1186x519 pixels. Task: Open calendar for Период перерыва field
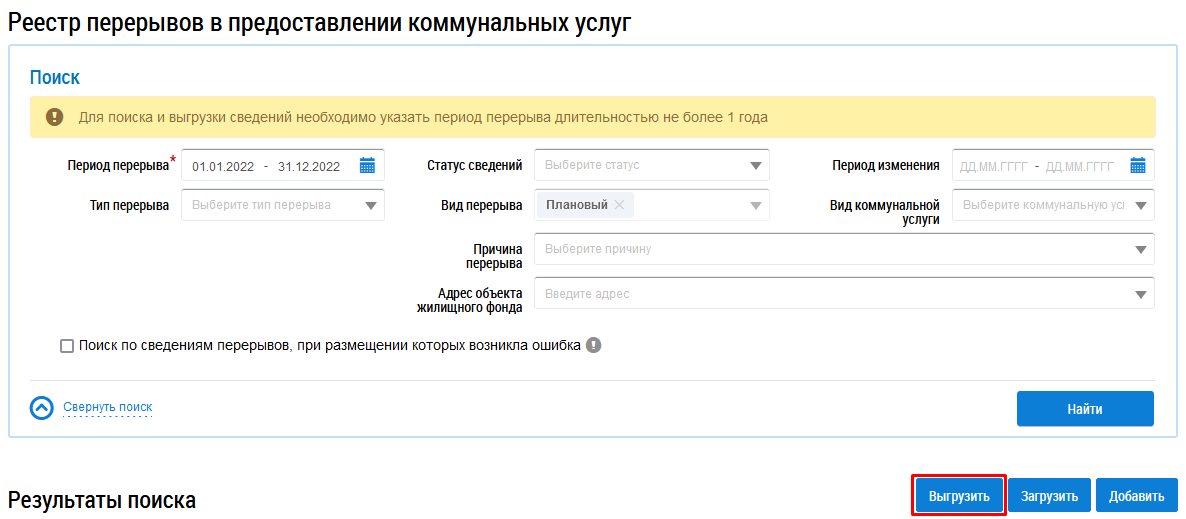(367, 166)
